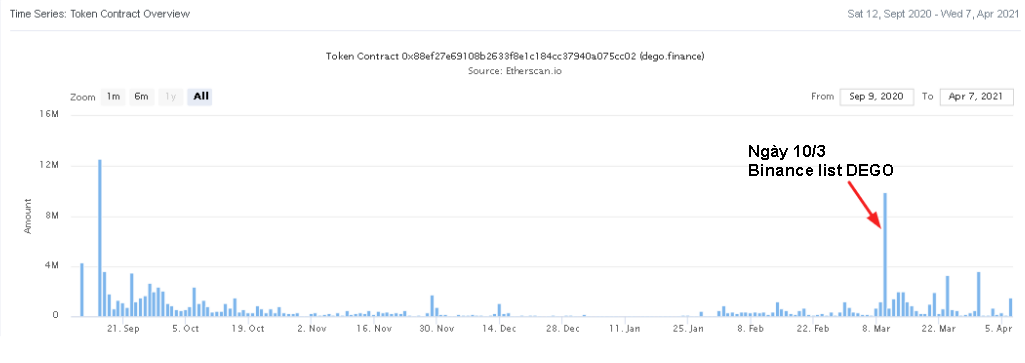
Task: Select the tallest bar near 21. Sep
Action: click(100, 238)
